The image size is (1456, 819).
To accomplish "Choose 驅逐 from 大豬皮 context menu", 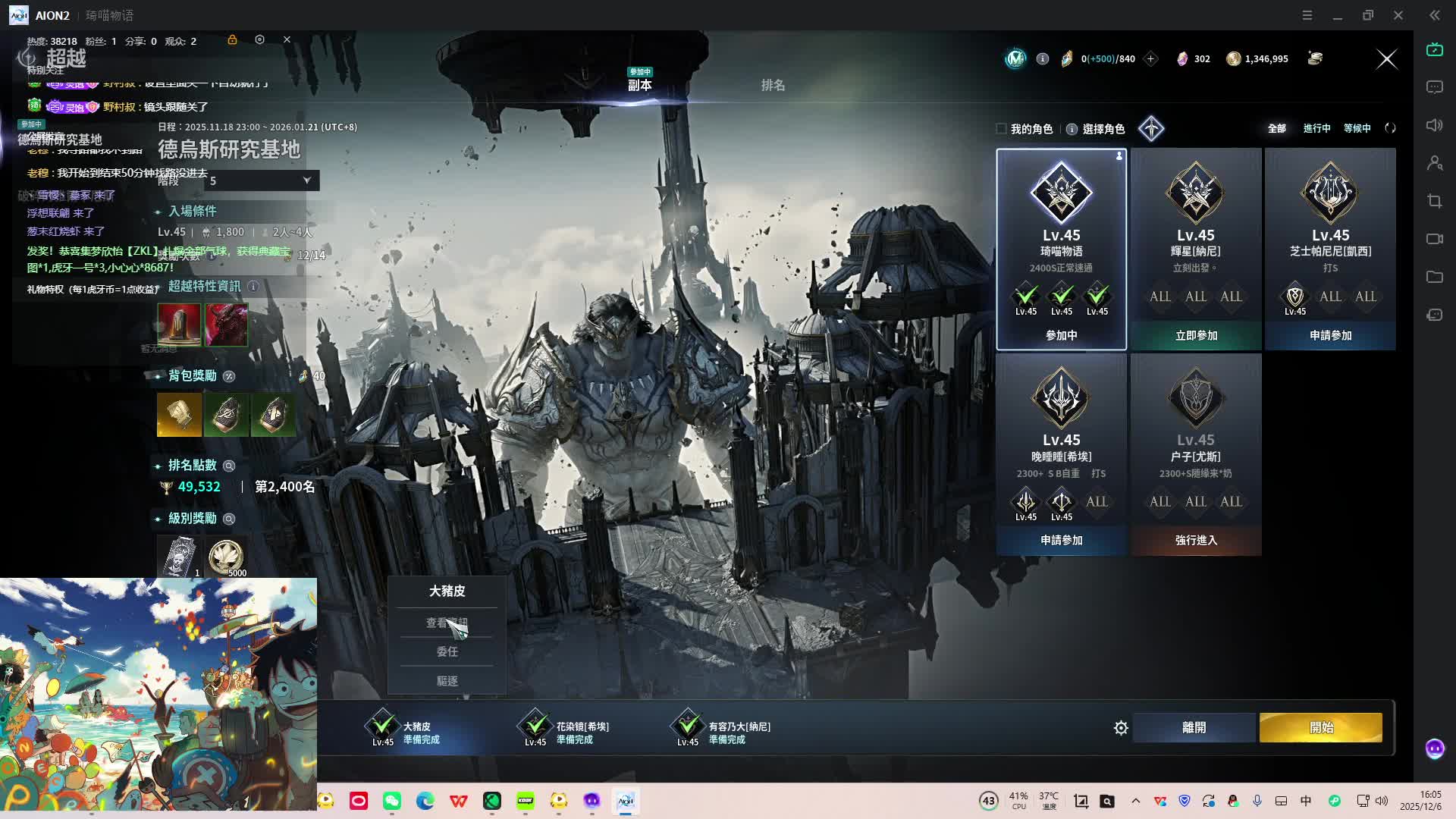I will [x=447, y=681].
